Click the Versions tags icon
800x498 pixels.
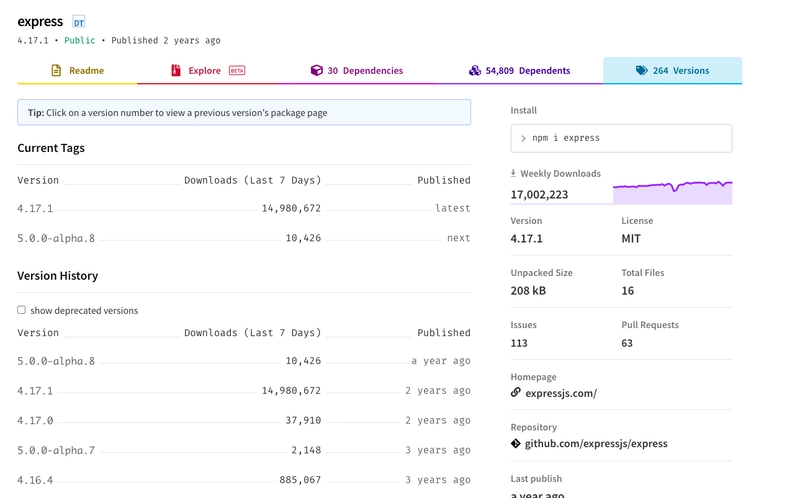(x=641, y=71)
